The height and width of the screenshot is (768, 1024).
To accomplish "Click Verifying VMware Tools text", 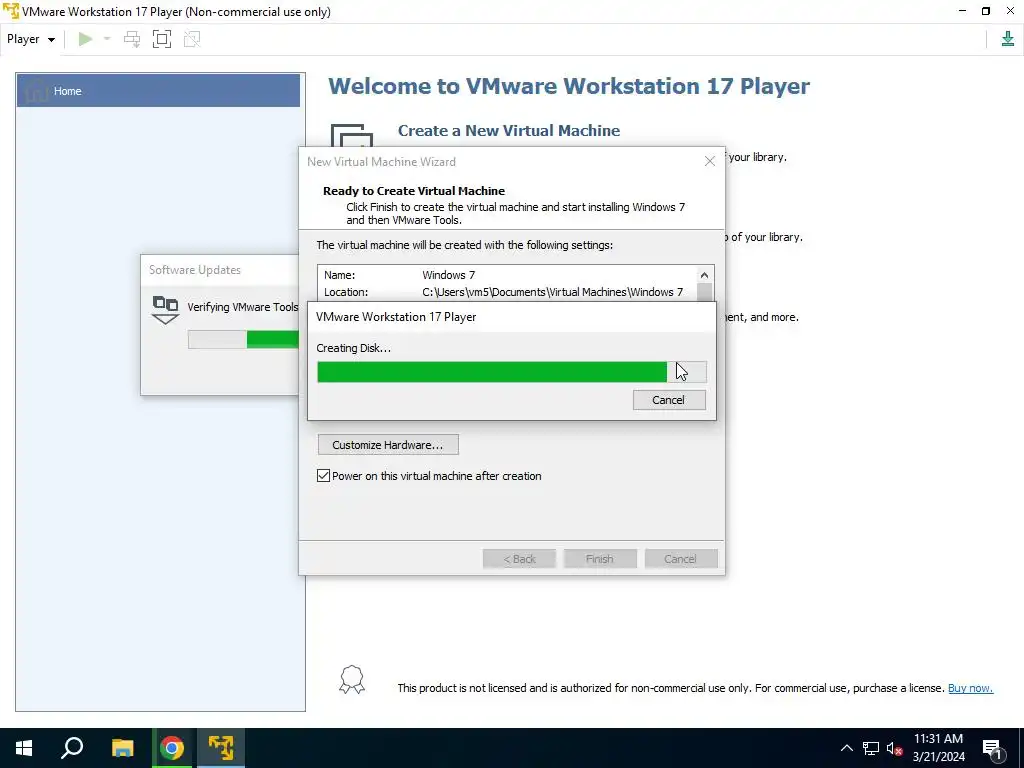I will pyautogui.click(x=242, y=307).
